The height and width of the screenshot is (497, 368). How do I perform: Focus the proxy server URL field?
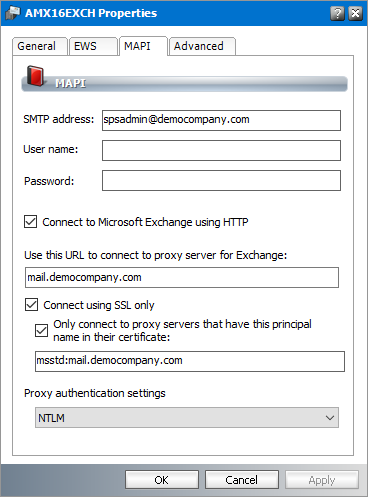click(182, 277)
